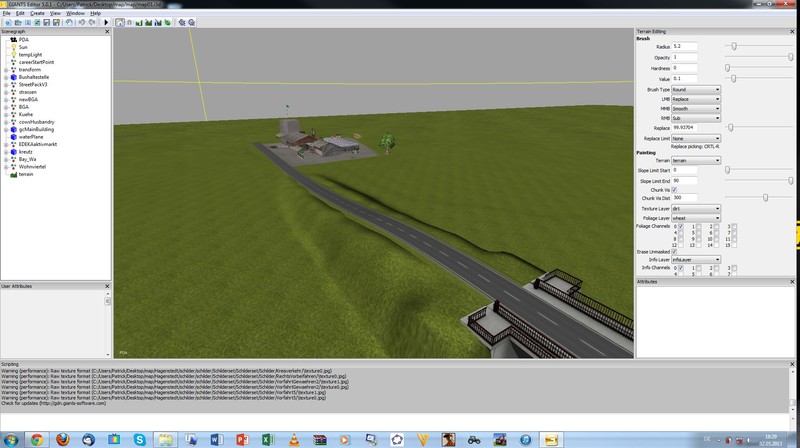Viewport: 800px width, 448px height.
Task: Click the Play button in toolbar
Action: pyautogui.click(x=106, y=22)
